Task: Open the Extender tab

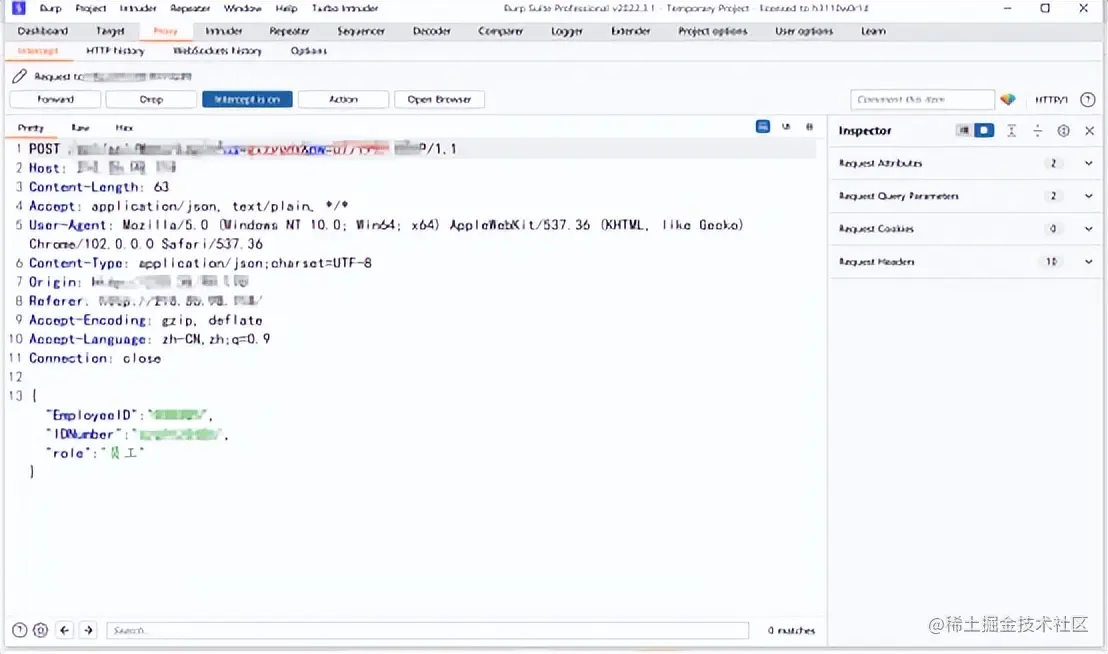Action: [631, 31]
